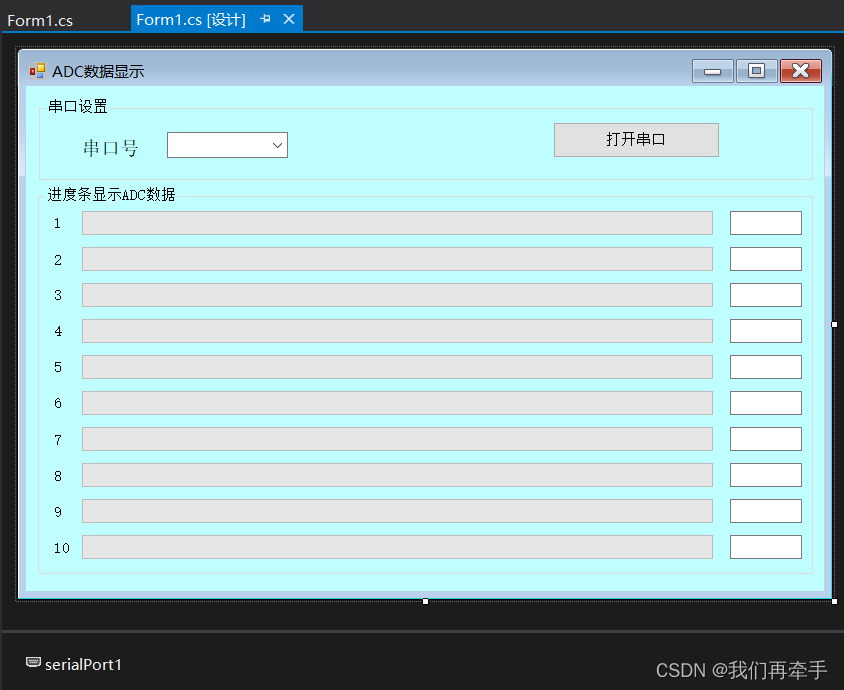Screen dimensions: 844x690
Task: Select the label numbered 2
Action: point(58,260)
